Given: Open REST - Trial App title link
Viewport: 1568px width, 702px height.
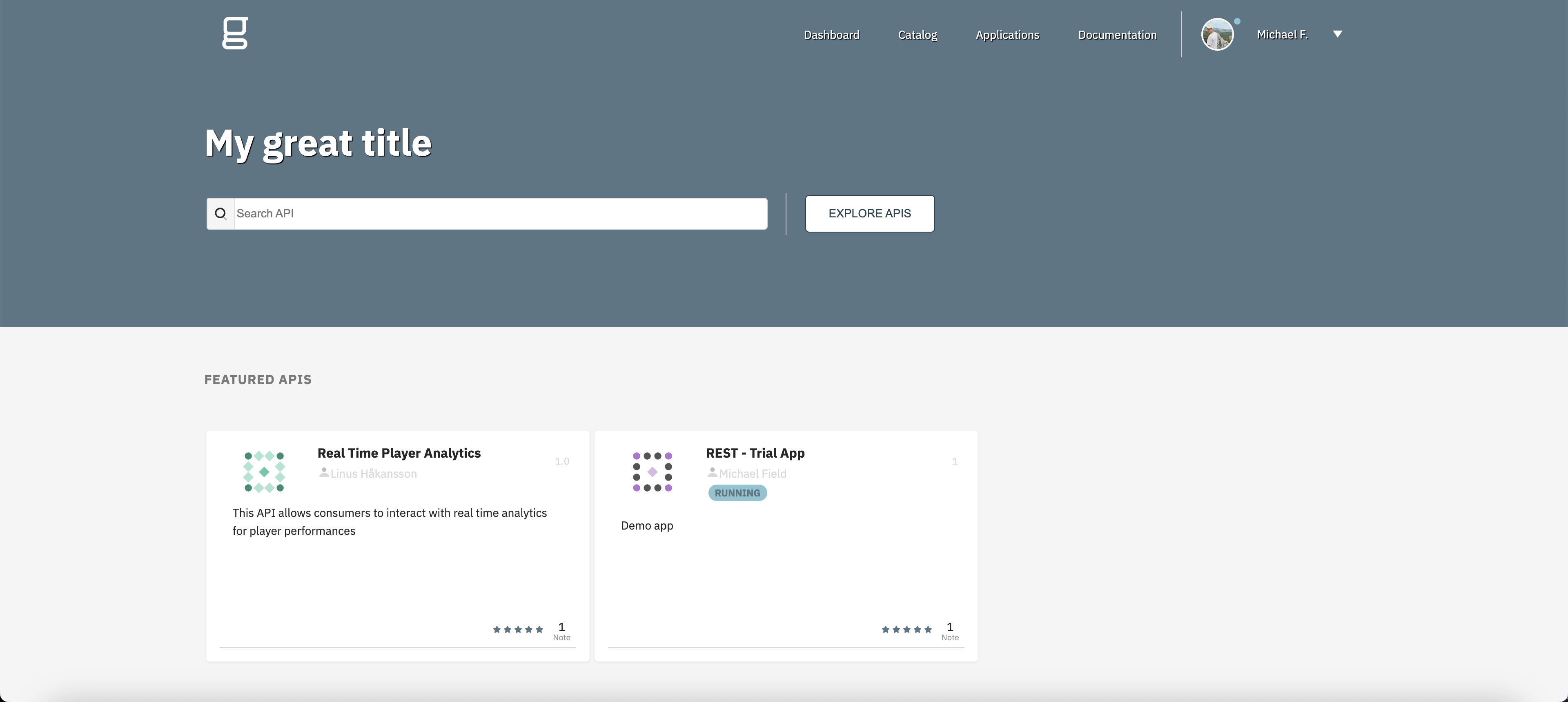Looking at the screenshot, I should [755, 454].
